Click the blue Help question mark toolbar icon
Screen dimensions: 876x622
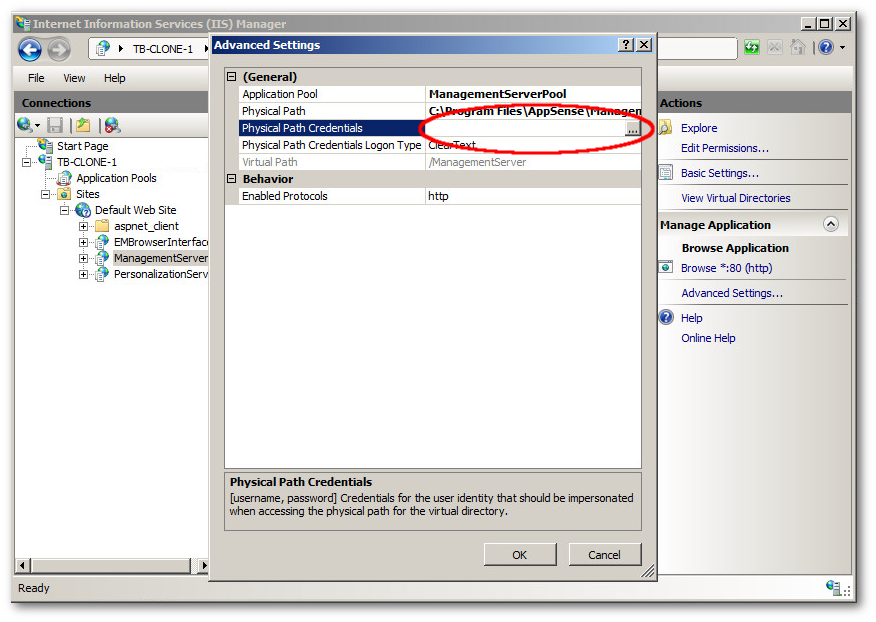coord(826,48)
